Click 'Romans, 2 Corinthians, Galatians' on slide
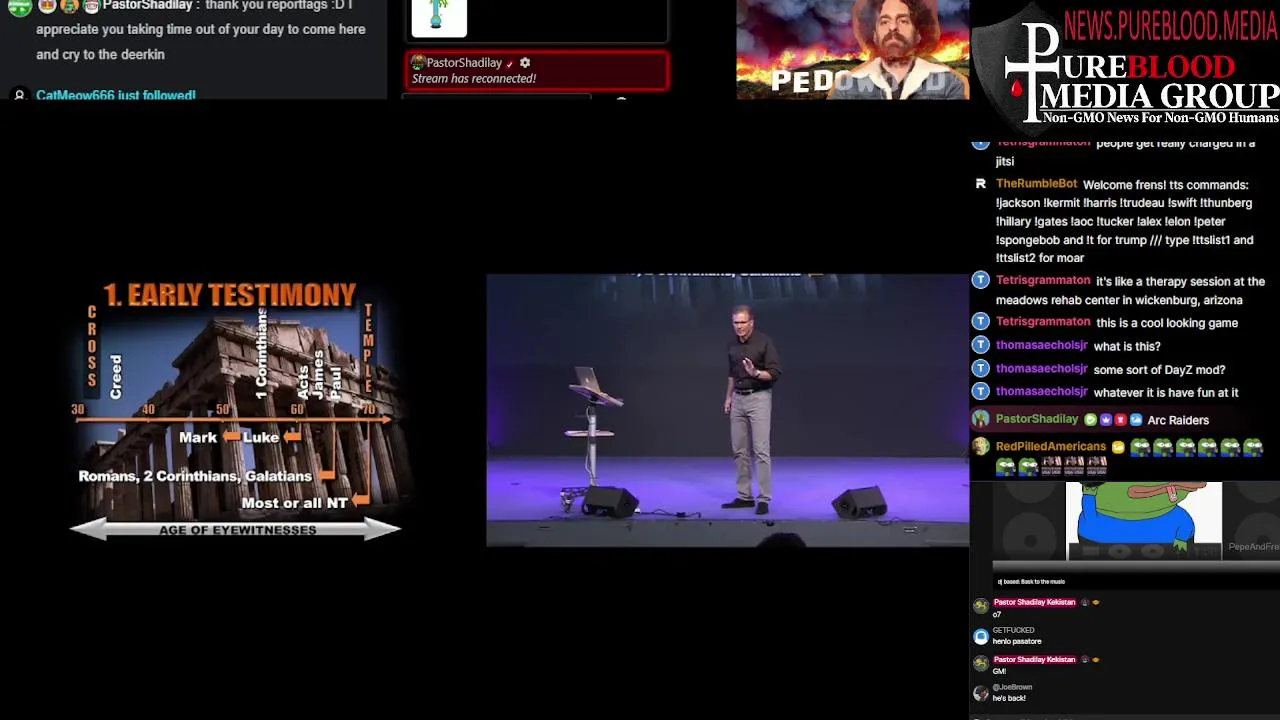 [195, 476]
